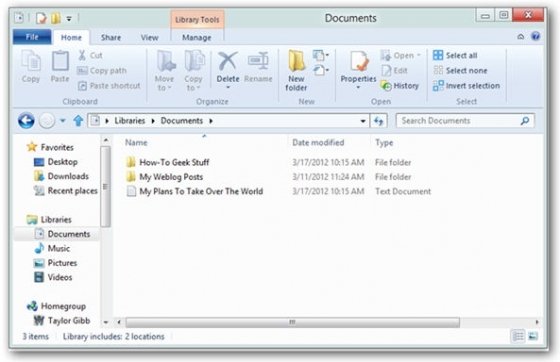Open the File menu
Screen dimensions: 560x362
tap(32, 37)
